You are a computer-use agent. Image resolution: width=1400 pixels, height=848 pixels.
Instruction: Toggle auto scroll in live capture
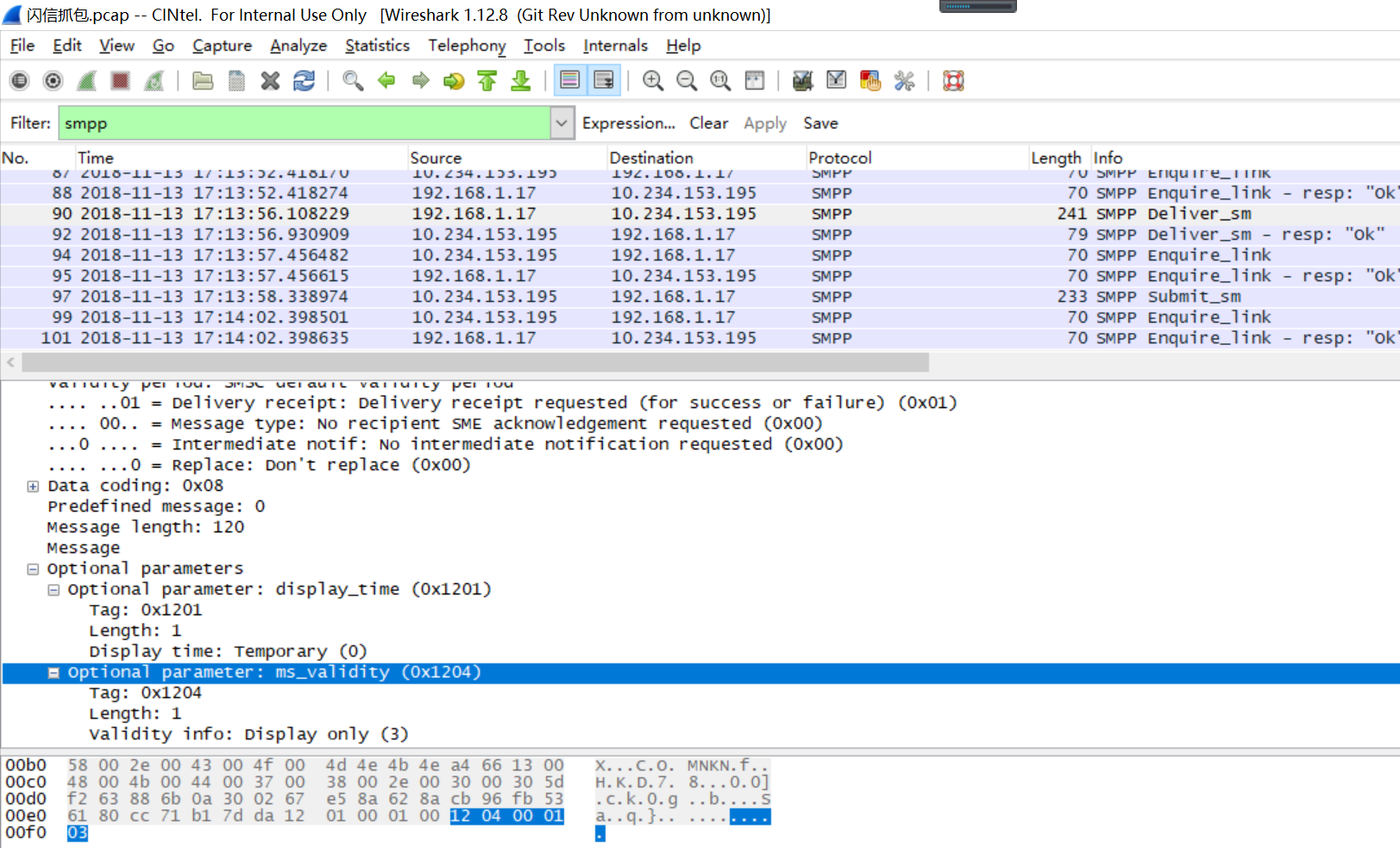click(x=604, y=81)
